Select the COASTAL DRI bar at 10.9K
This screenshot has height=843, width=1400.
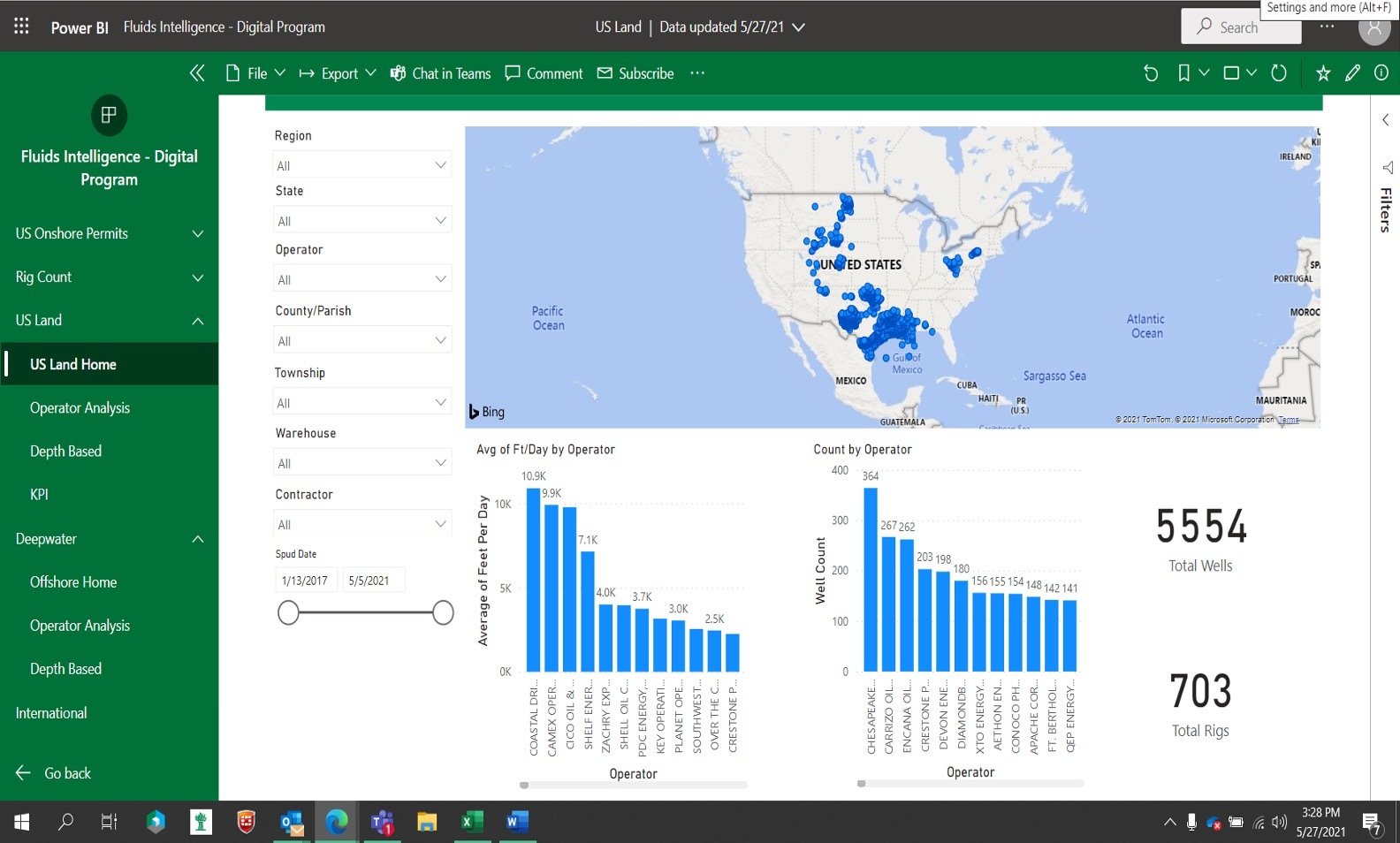coord(533,580)
